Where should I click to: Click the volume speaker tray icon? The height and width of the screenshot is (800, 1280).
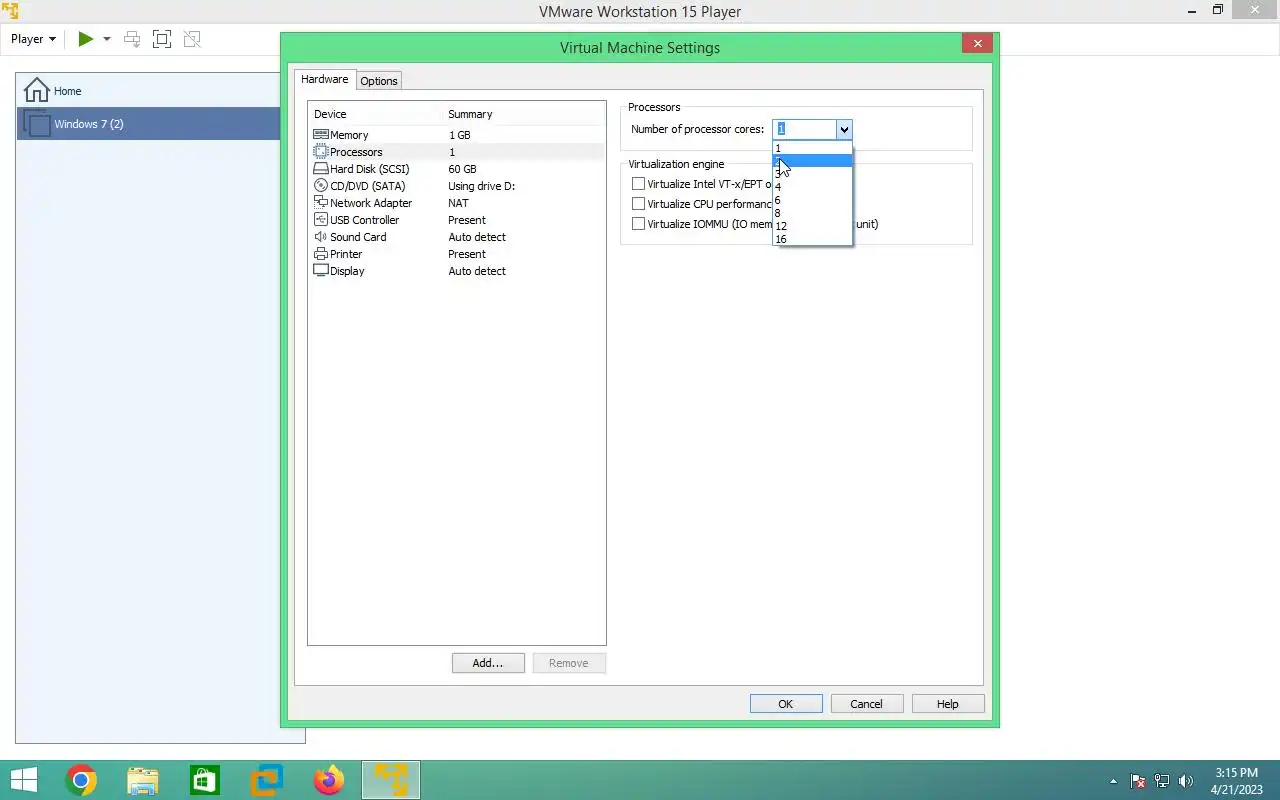coord(1187,781)
